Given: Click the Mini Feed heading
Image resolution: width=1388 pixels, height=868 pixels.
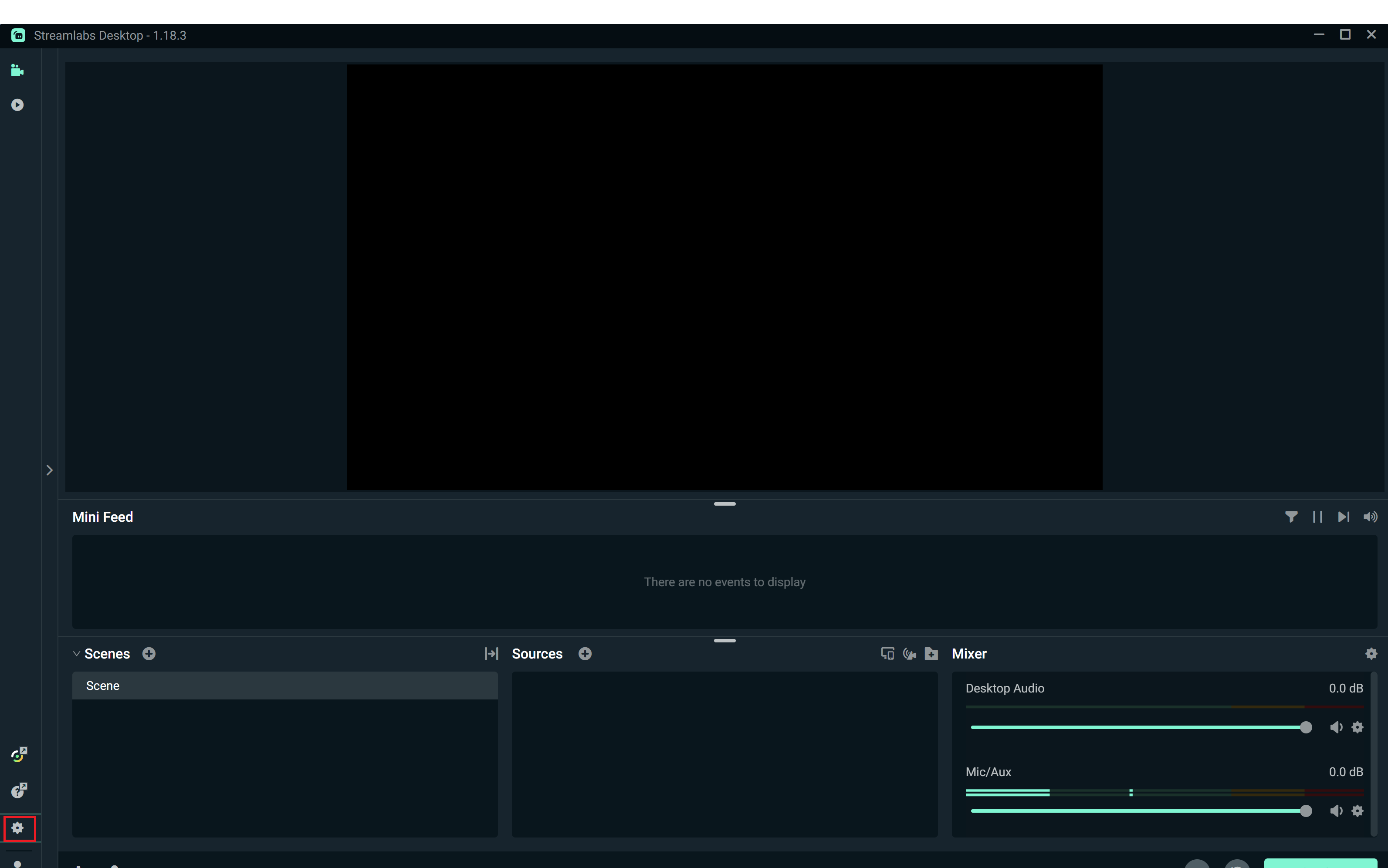Looking at the screenshot, I should coord(103,517).
